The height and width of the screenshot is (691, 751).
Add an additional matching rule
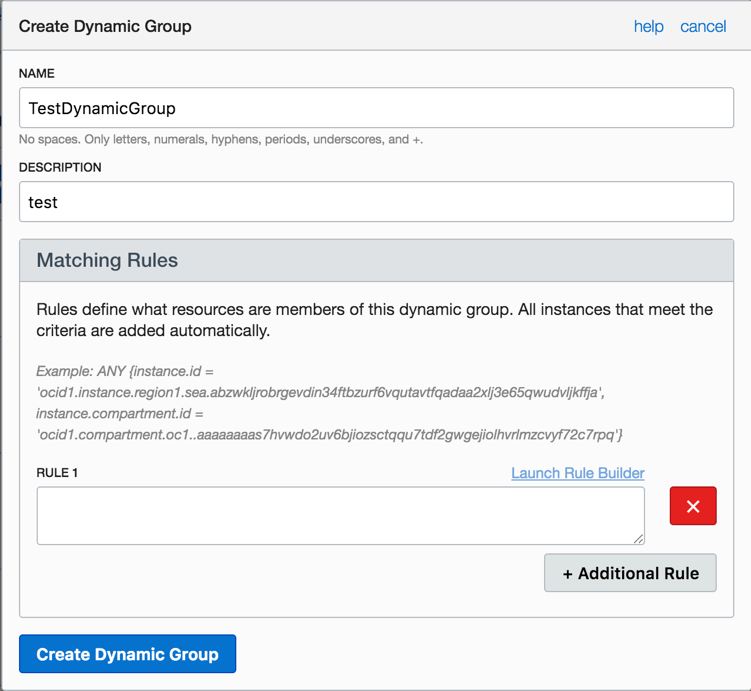tap(630, 573)
